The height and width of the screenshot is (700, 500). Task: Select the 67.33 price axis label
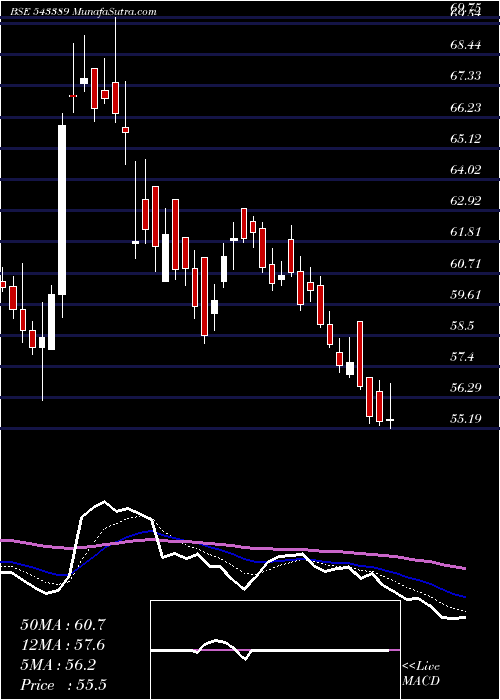[466, 76]
